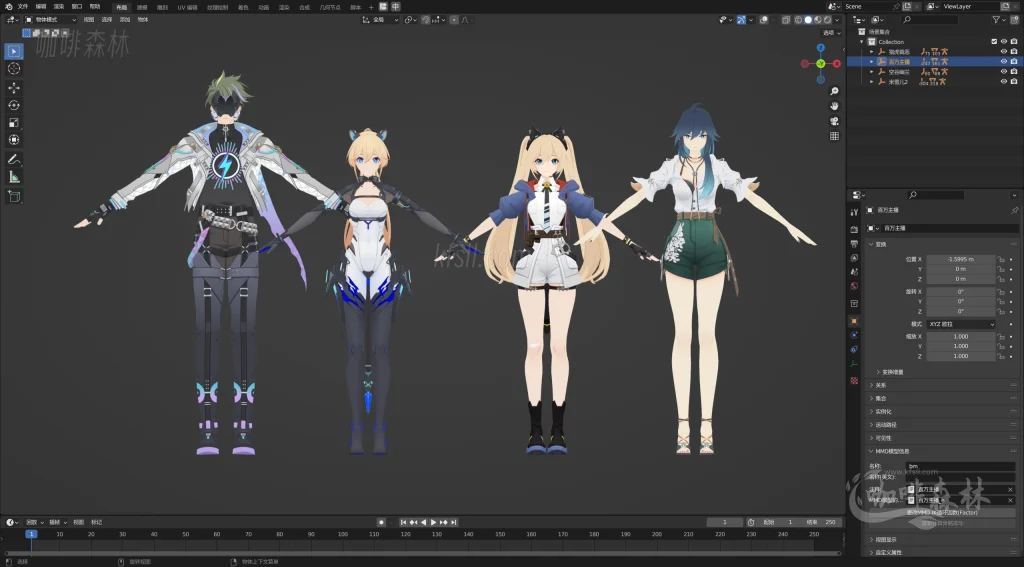Image resolution: width=1024 pixels, height=567 pixels.
Task: Open the Tool properties tab
Action: [854, 212]
